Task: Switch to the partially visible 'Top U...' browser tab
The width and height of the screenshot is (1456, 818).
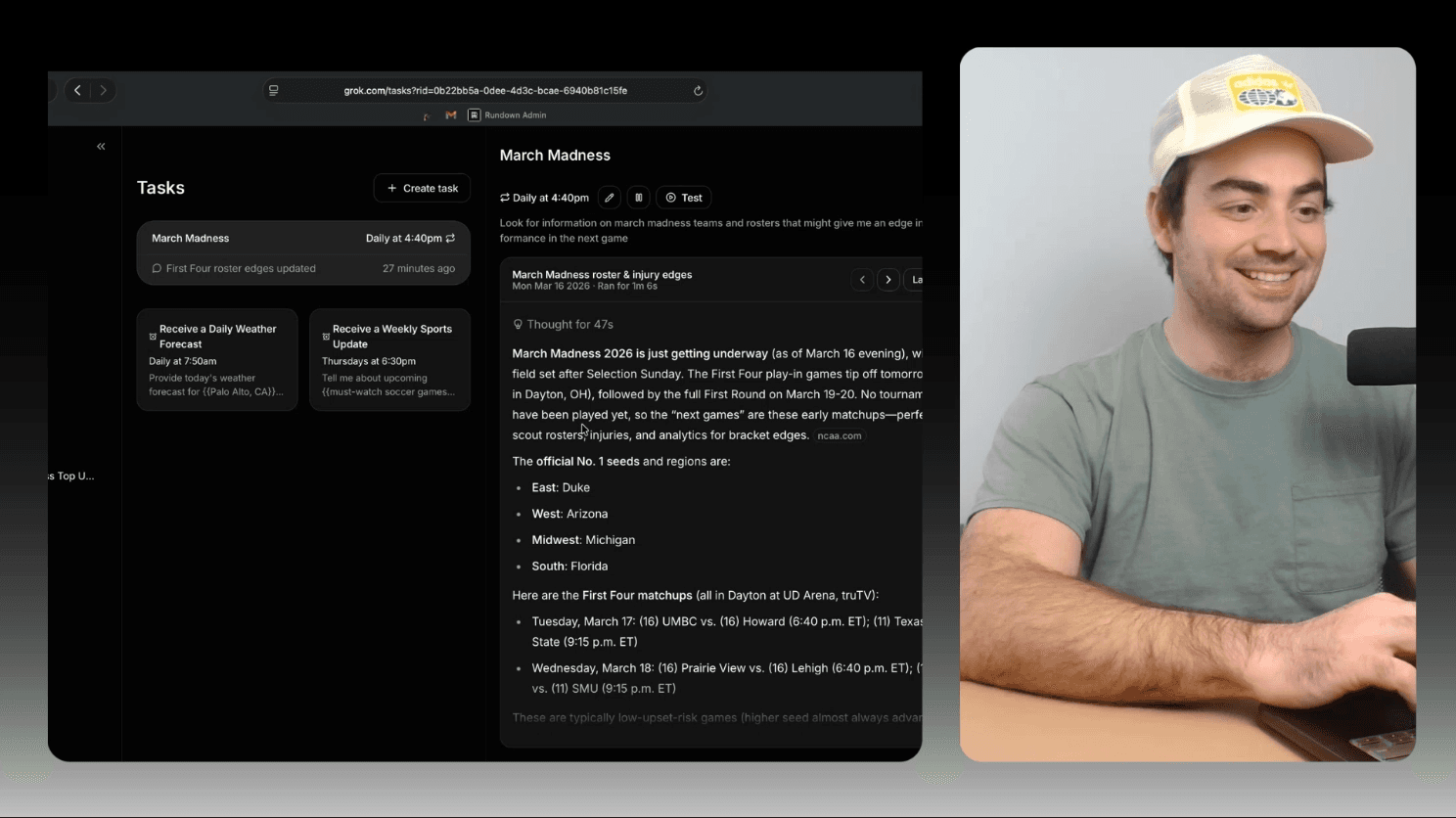Action: coord(68,476)
